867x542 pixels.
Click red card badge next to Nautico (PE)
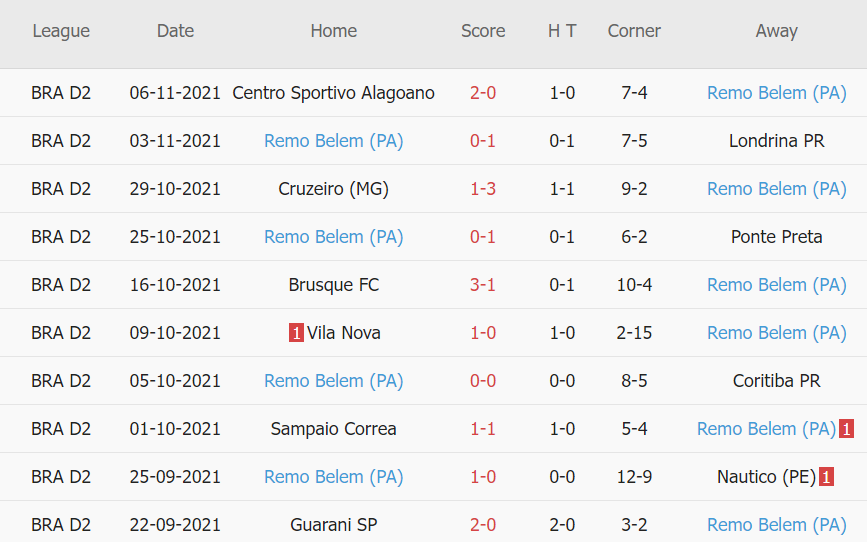(826, 477)
